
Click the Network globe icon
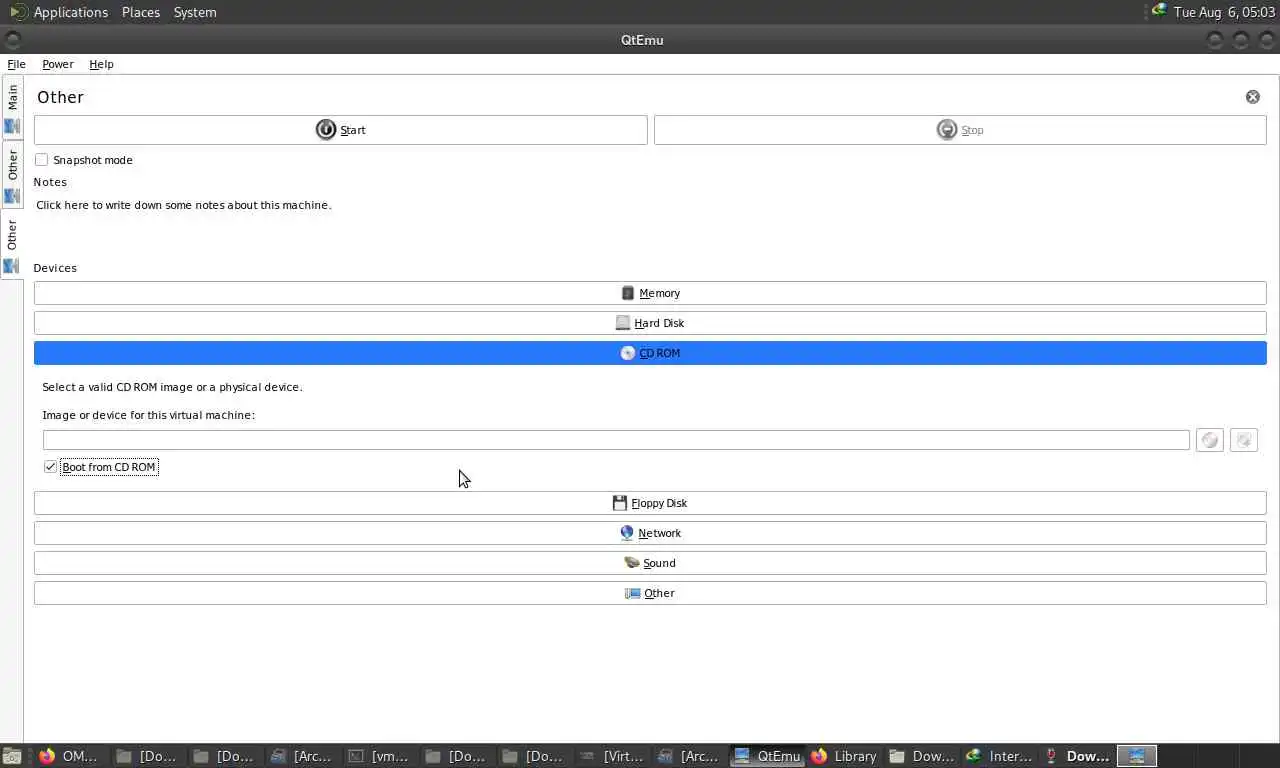point(627,533)
